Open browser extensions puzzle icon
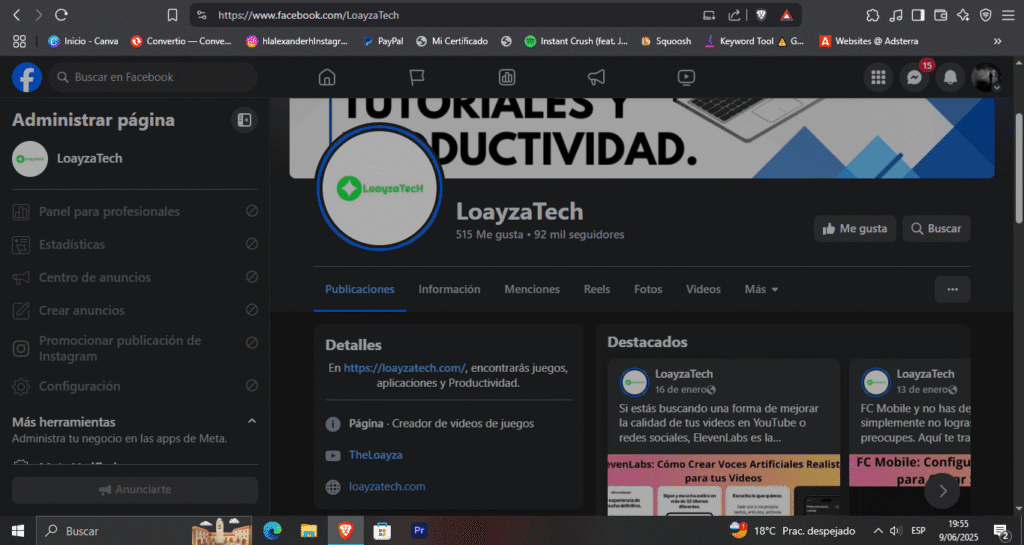 (872, 14)
